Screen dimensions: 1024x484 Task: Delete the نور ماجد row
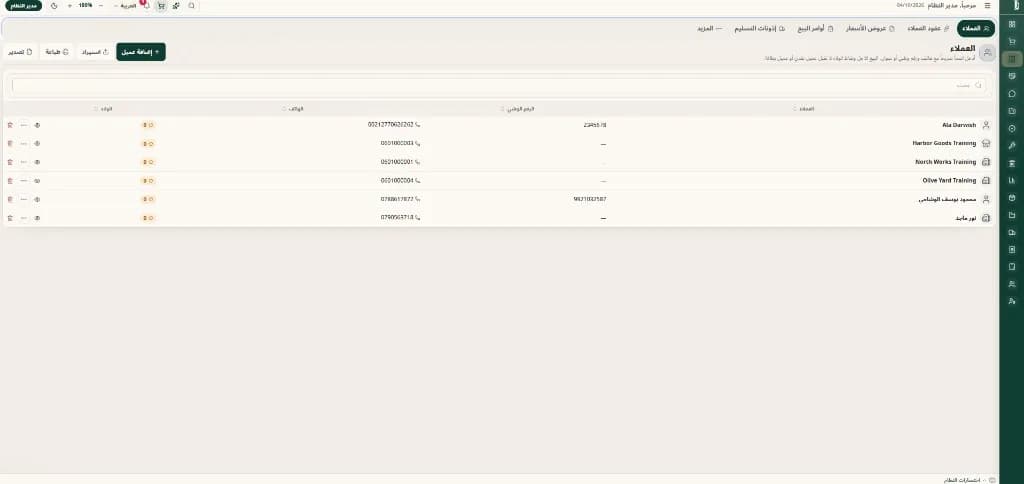pyautogui.click(x=10, y=218)
